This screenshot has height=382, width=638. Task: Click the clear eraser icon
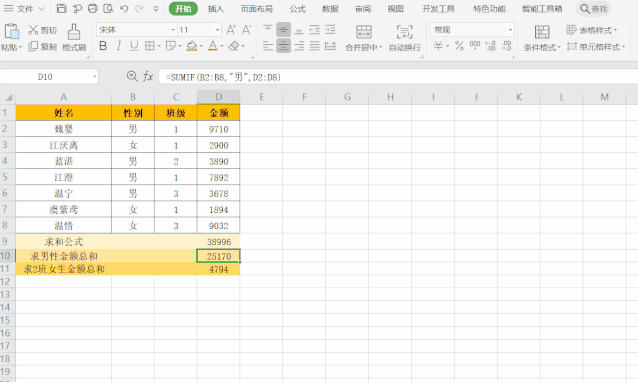(234, 46)
